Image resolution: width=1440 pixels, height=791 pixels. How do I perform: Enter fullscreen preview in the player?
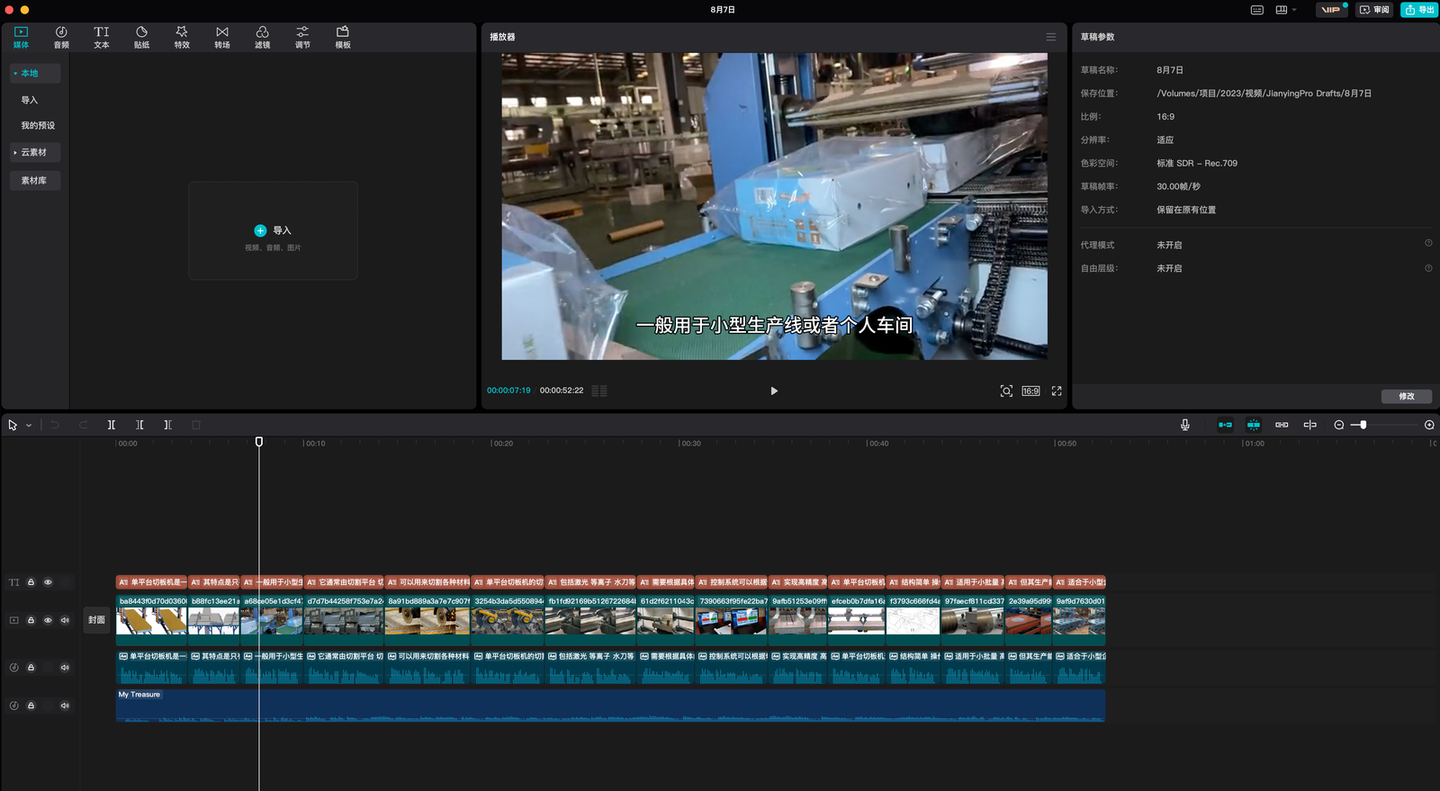pyautogui.click(x=1056, y=391)
